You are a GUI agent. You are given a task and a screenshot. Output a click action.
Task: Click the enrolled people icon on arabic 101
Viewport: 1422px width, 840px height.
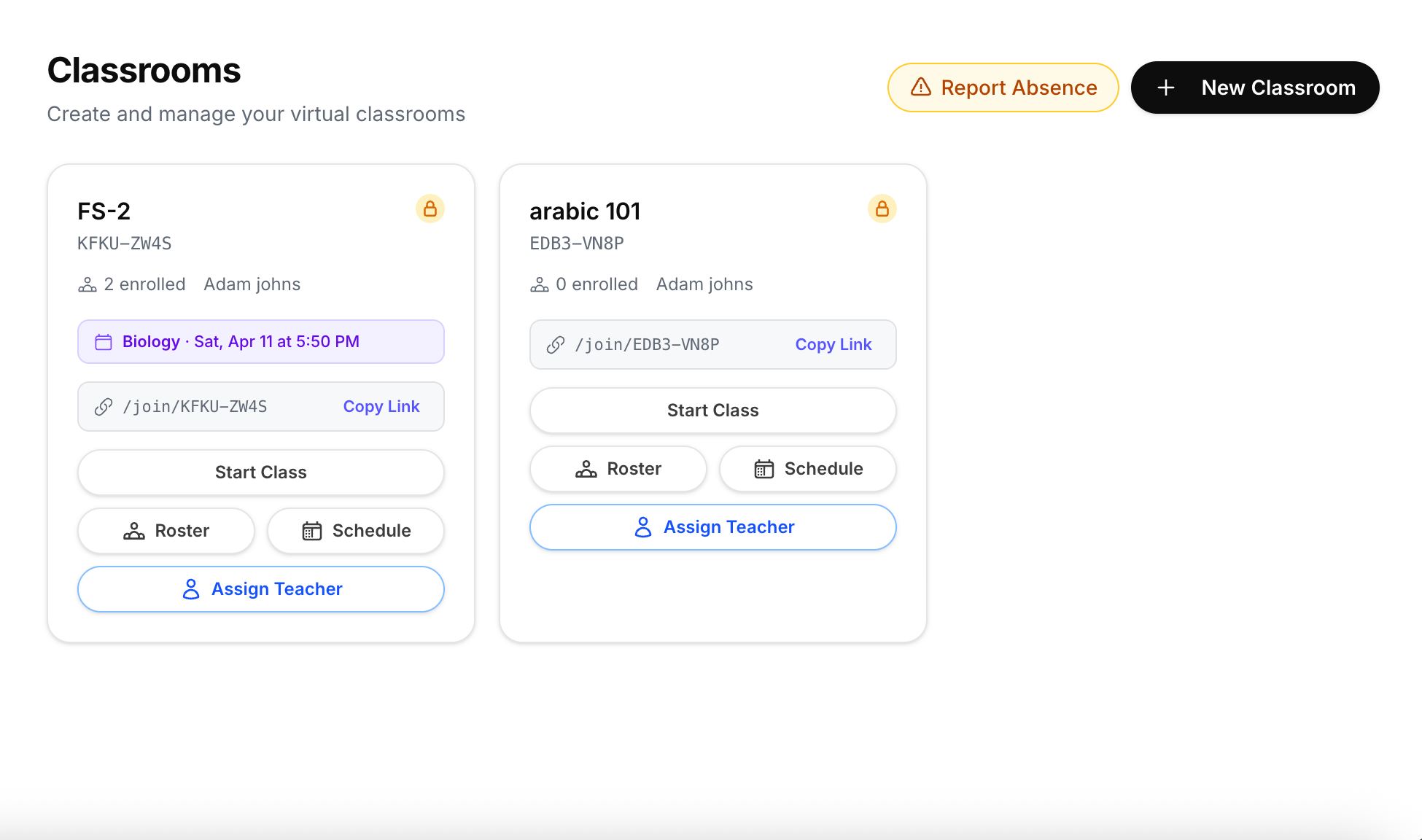coord(540,285)
